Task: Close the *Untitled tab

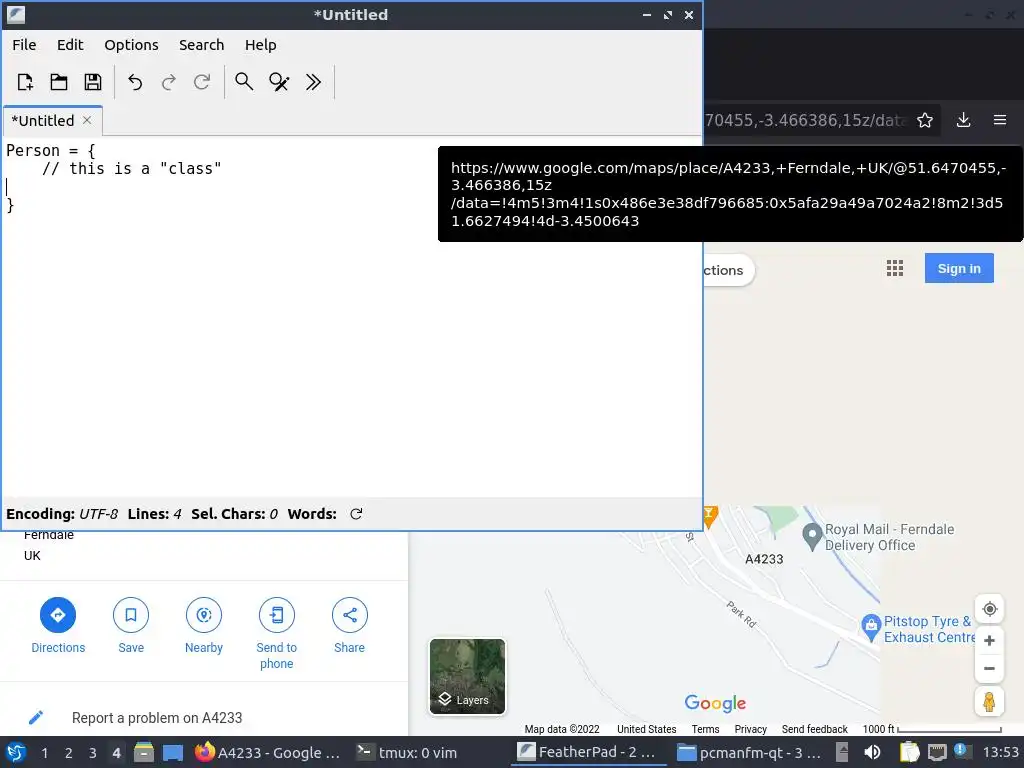Action: click(87, 121)
